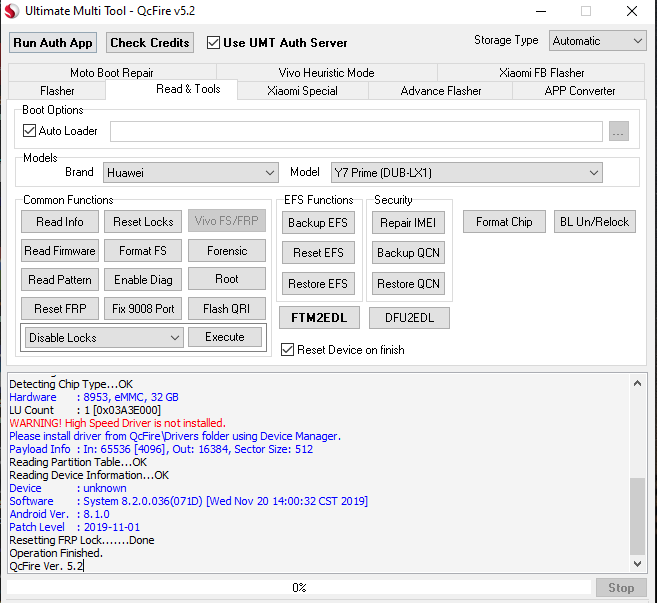Open the Model dropdown showing Y7 Prime
The image size is (657, 603).
tap(466, 173)
